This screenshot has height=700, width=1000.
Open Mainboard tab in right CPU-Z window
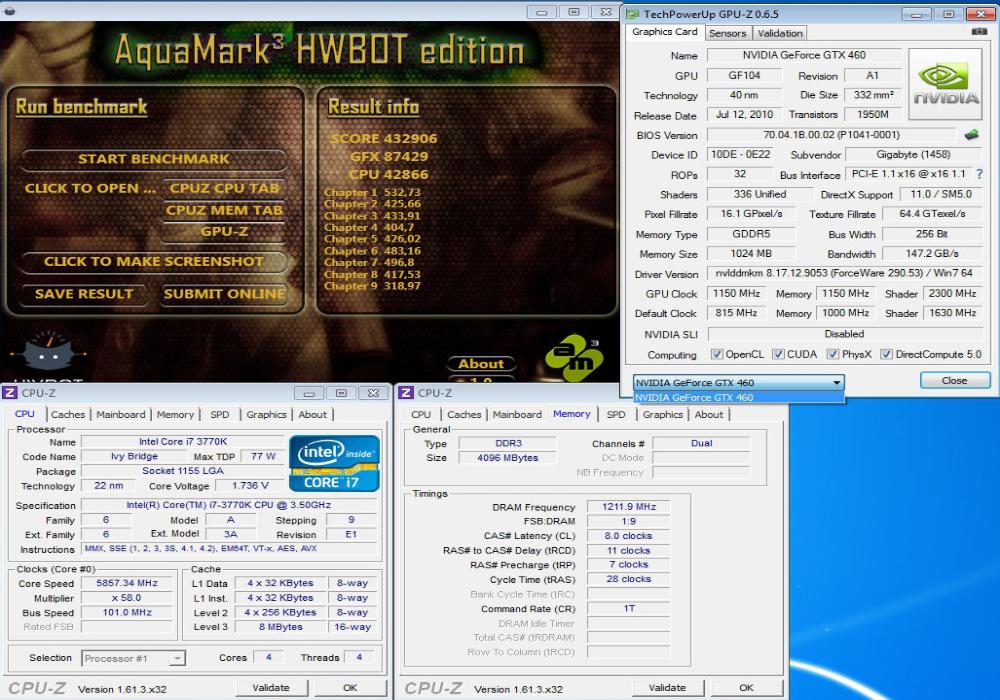[517, 414]
